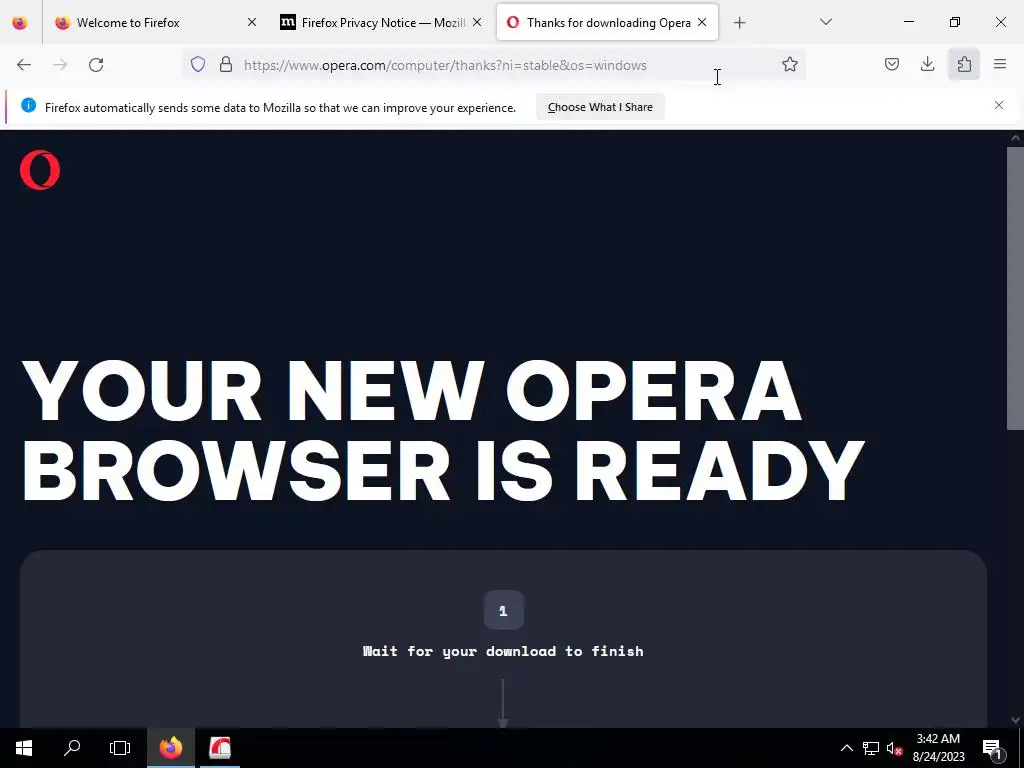Open Windows taskbar search

(x=72, y=748)
